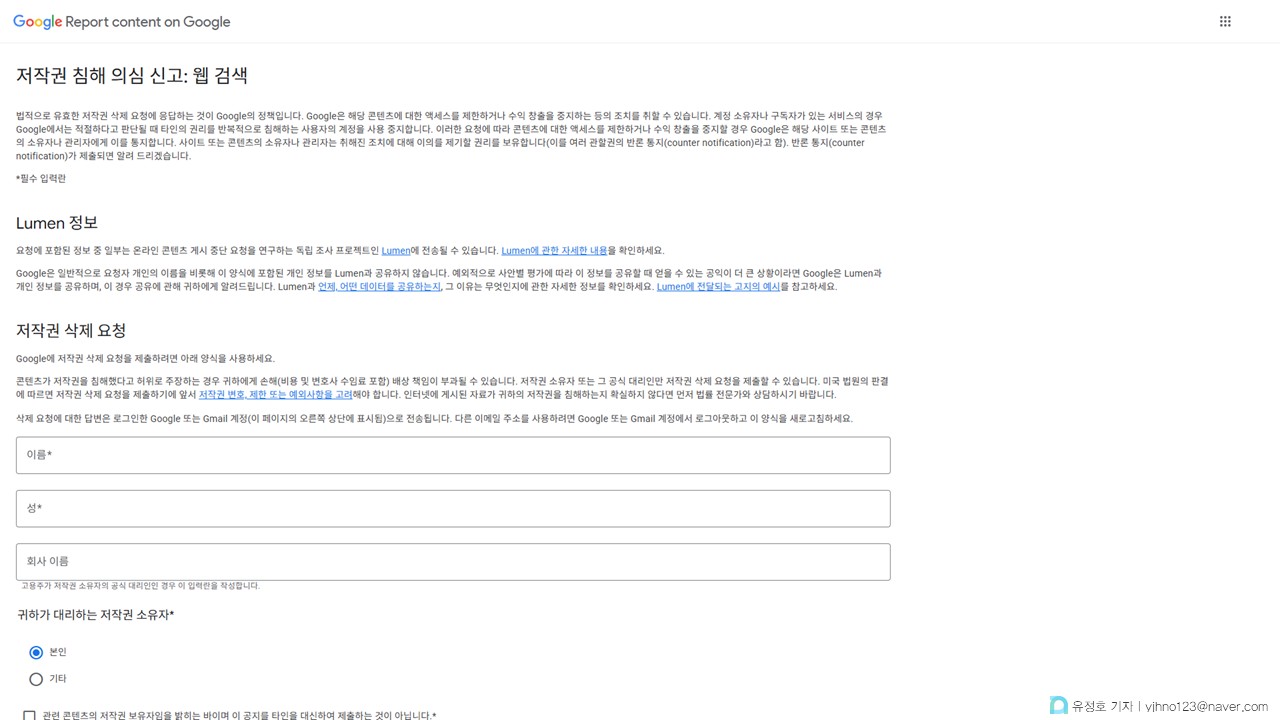Click the Google logo in header
The height and width of the screenshot is (720, 1280).
37,22
